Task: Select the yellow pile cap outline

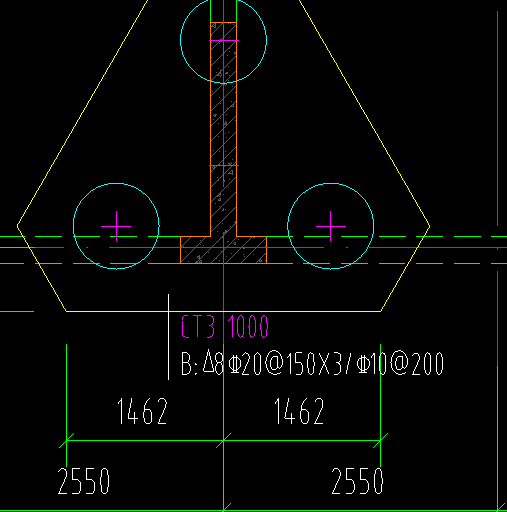Action: click(223, 156)
